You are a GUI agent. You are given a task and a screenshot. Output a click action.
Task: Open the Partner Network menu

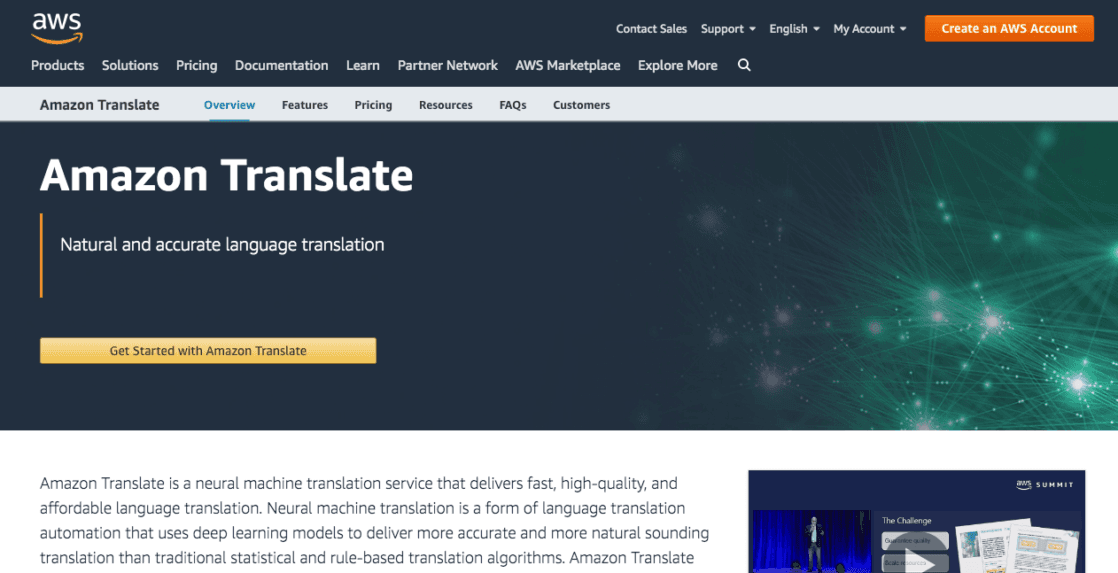click(448, 65)
